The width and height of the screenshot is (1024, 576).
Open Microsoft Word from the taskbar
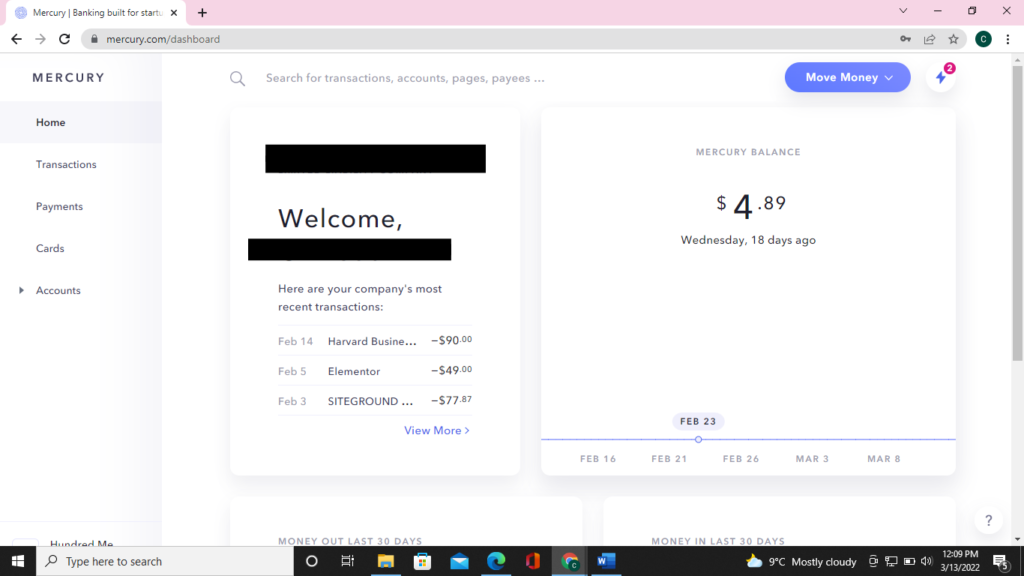(x=606, y=561)
